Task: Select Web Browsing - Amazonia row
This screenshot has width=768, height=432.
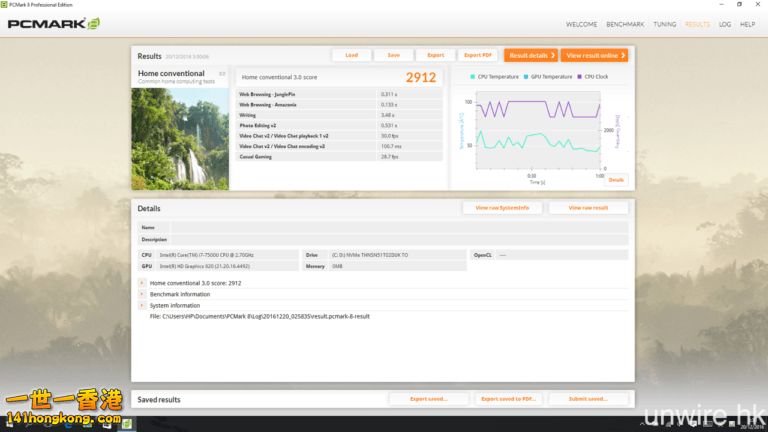Action: tap(339, 105)
